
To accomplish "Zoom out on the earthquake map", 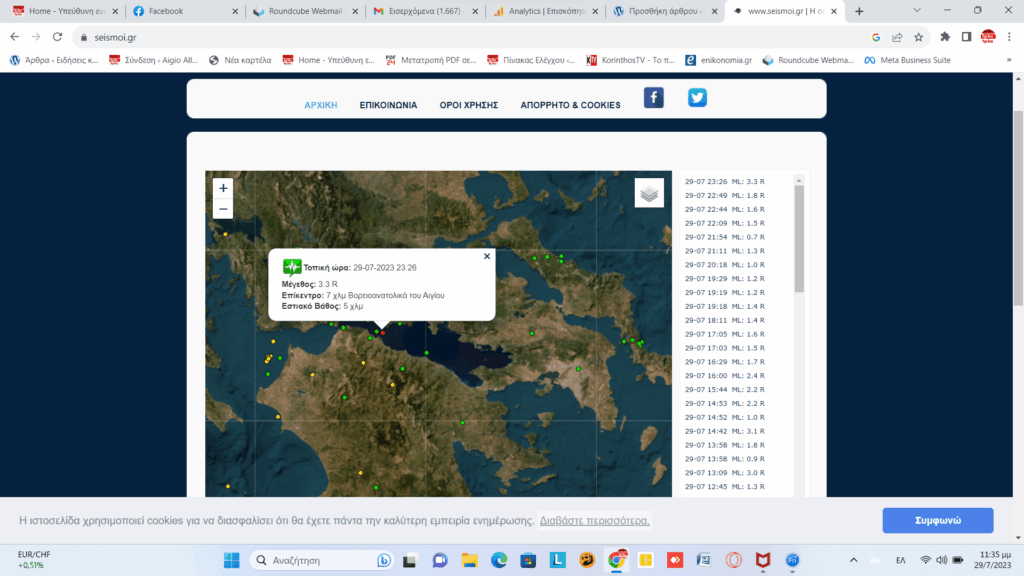I will tap(223, 209).
